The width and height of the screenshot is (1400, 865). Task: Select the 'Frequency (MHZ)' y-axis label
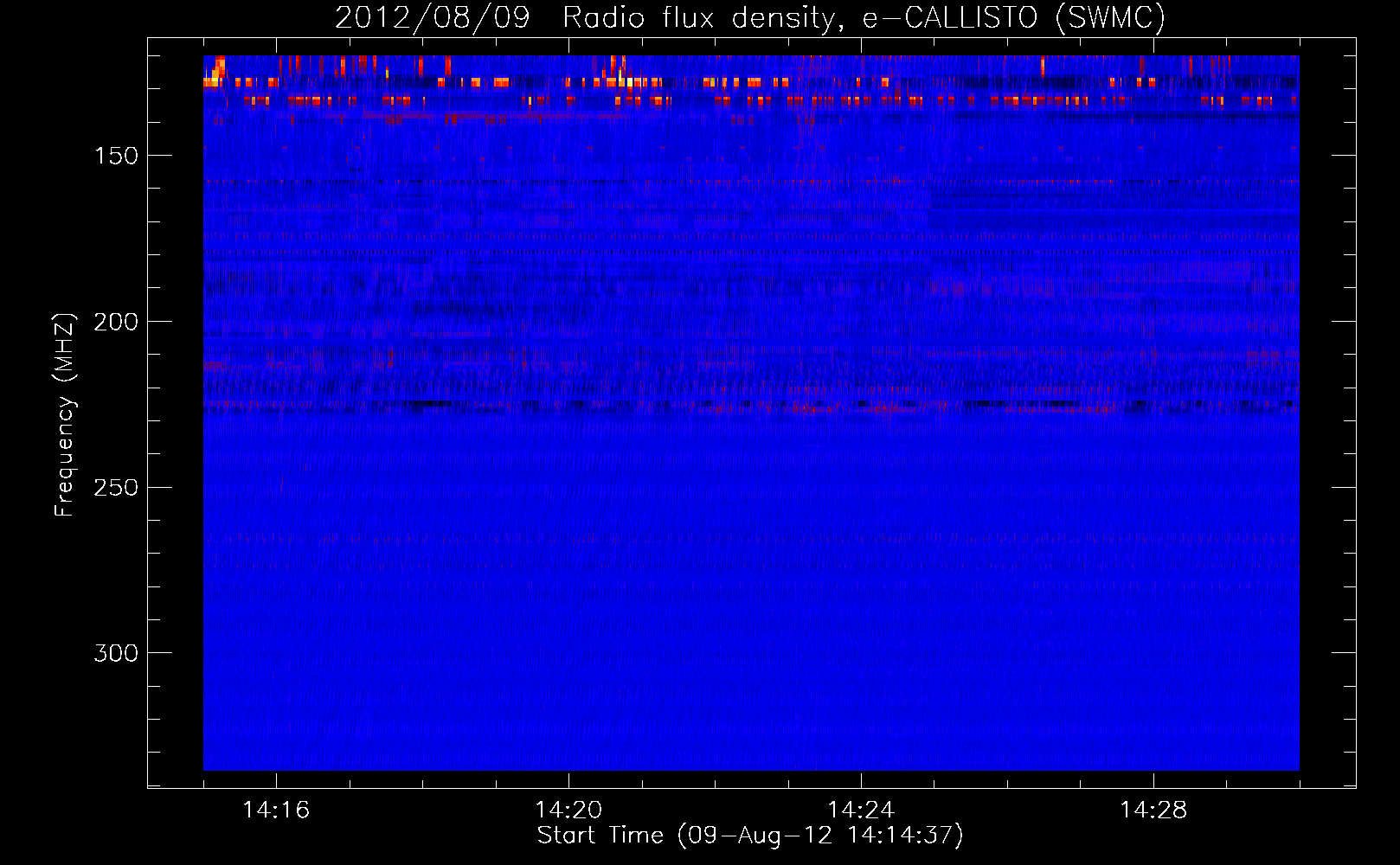tap(65, 415)
